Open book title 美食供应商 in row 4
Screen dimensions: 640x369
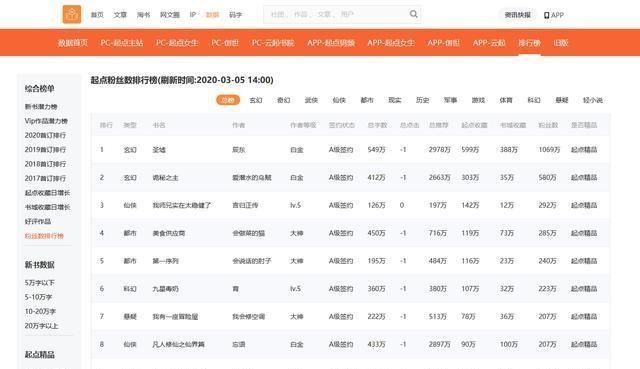click(169, 233)
